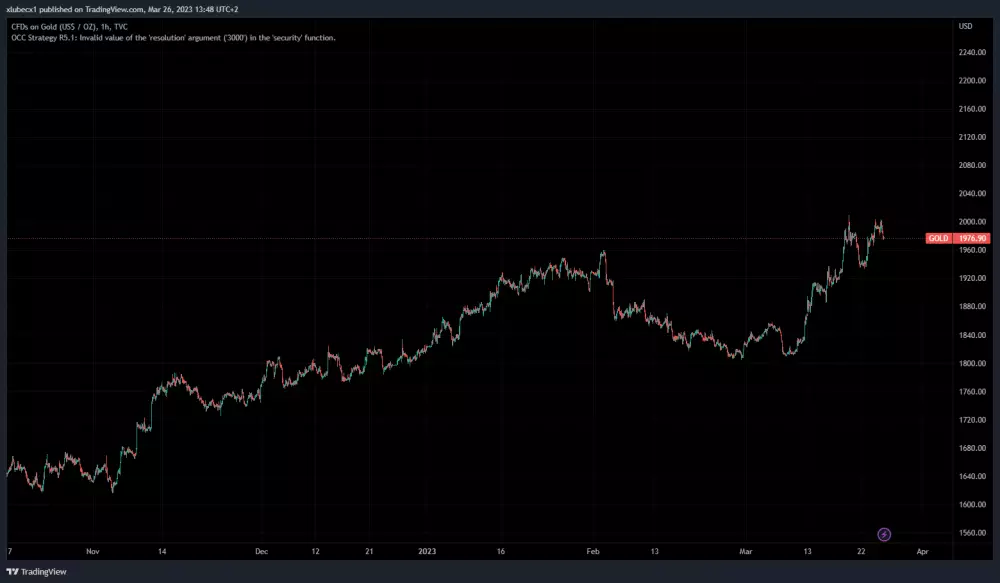
Task: Click the OCC Strategy R5.1 error message
Action: pyautogui.click(x=172, y=38)
